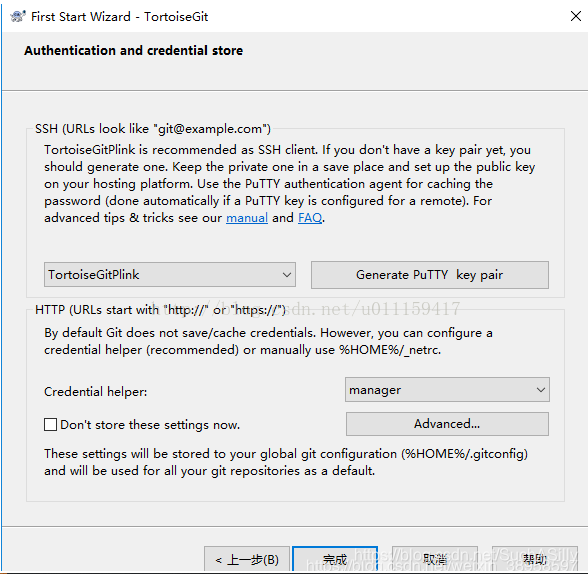Open the TortoiseGitPlink SSH client dropdown
This screenshot has width=588, height=574.
click(x=170, y=274)
